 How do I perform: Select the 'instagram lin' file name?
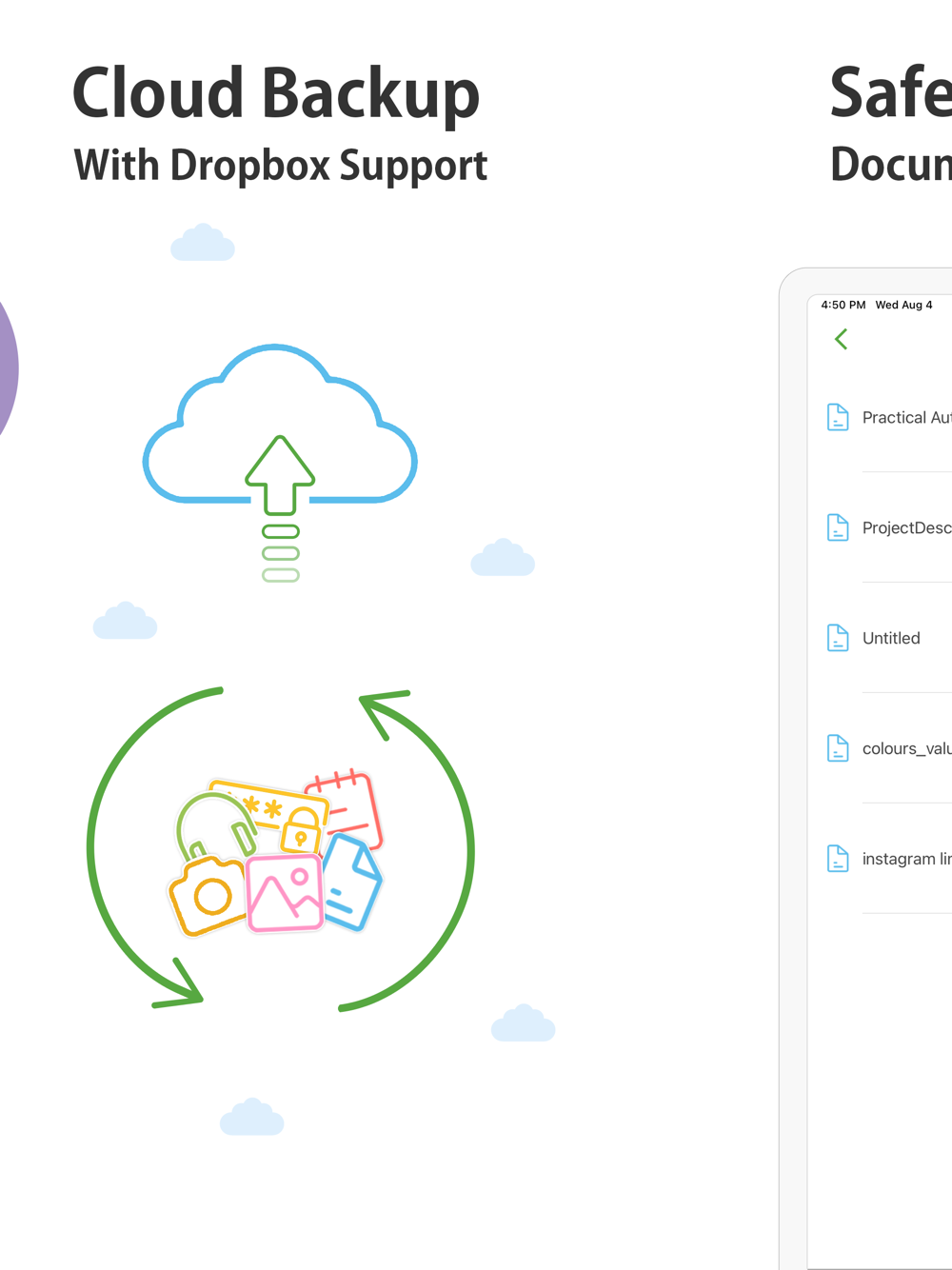coord(906,859)
